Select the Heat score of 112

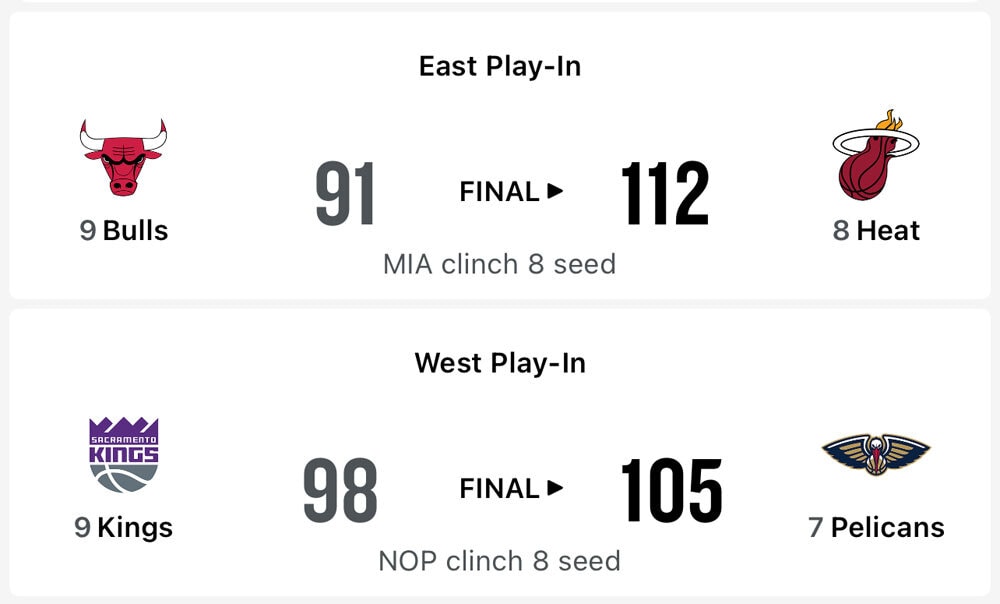tap(665, 194)
